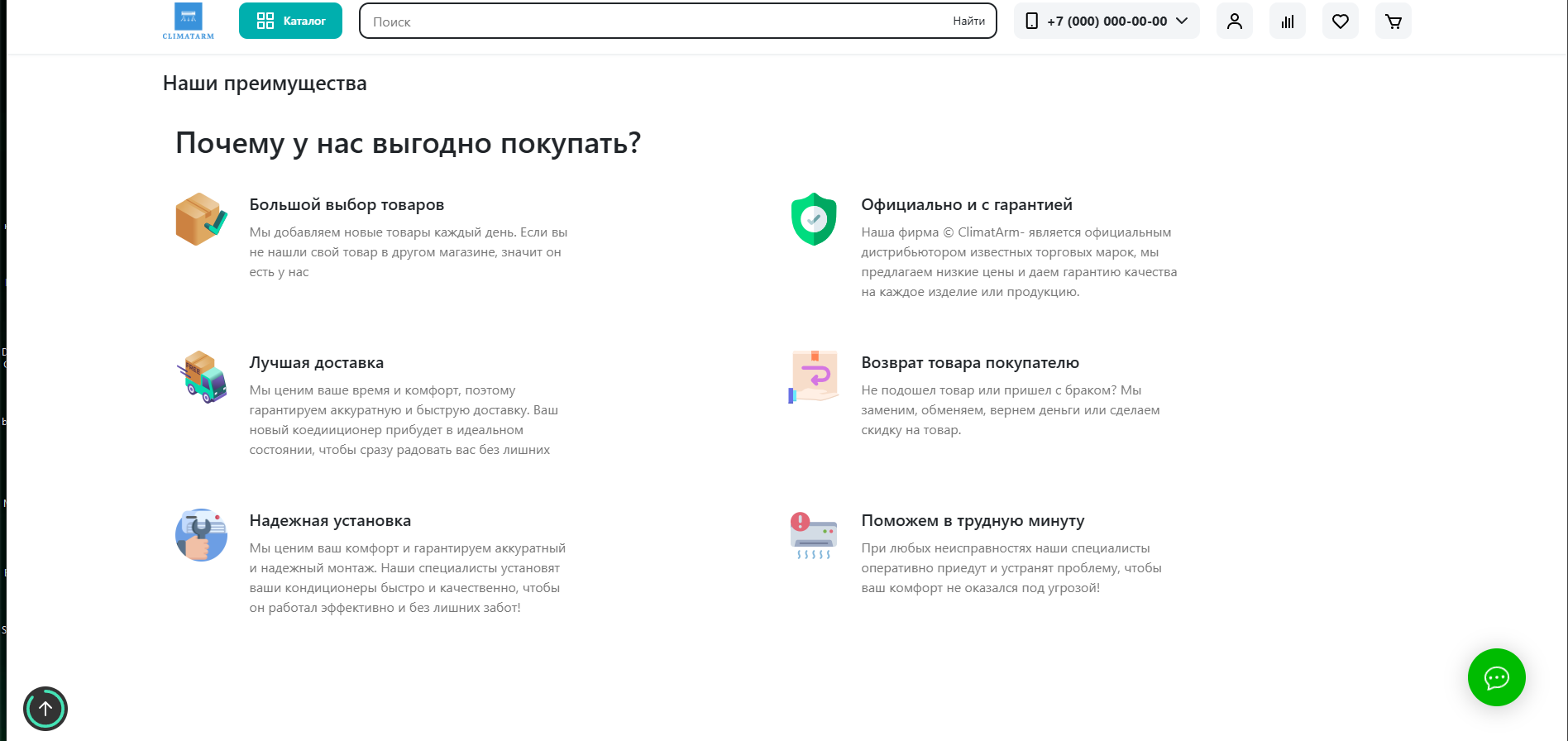Click the paragraph starting При любых неисправностях
This screenshot has width=1568, height=741.
(1011, 568)
